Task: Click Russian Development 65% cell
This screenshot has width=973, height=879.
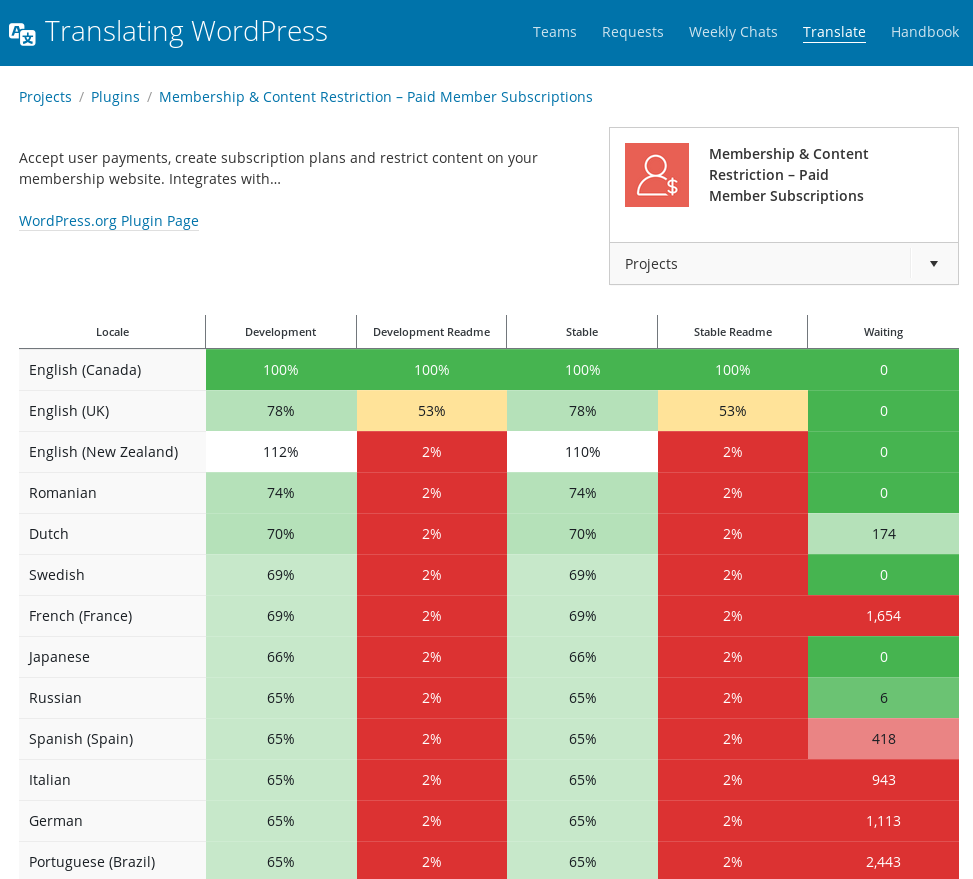Action: (281, 698)
